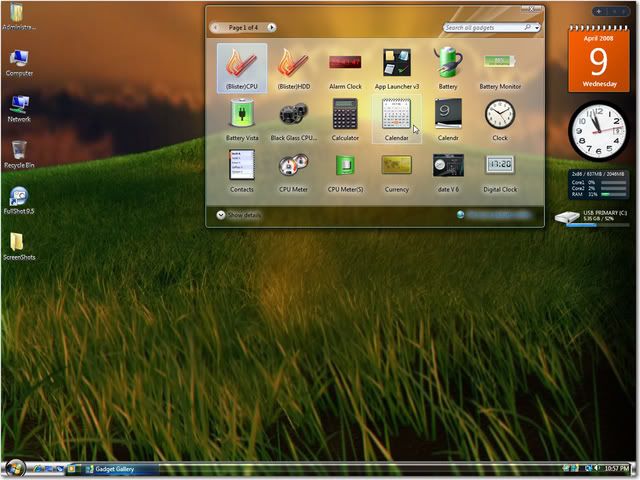This screenshot has width=640, height=480.
Task: Go to the next gadget page
Action: pyautogui.click(x=271, y=27)
